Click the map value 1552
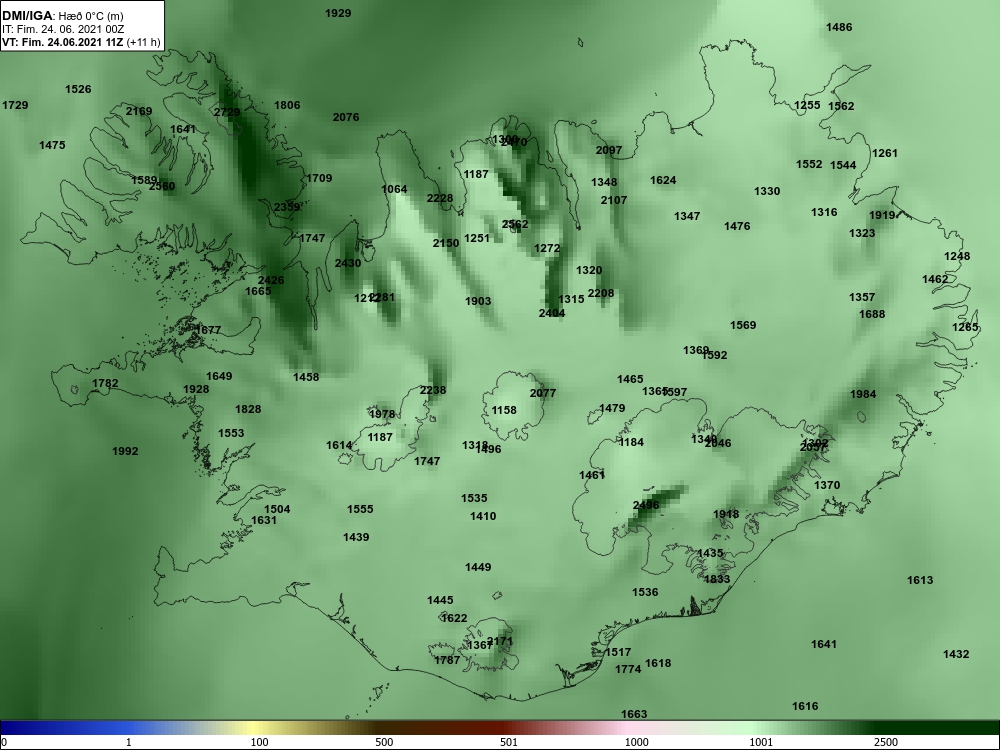 (809, 165)
